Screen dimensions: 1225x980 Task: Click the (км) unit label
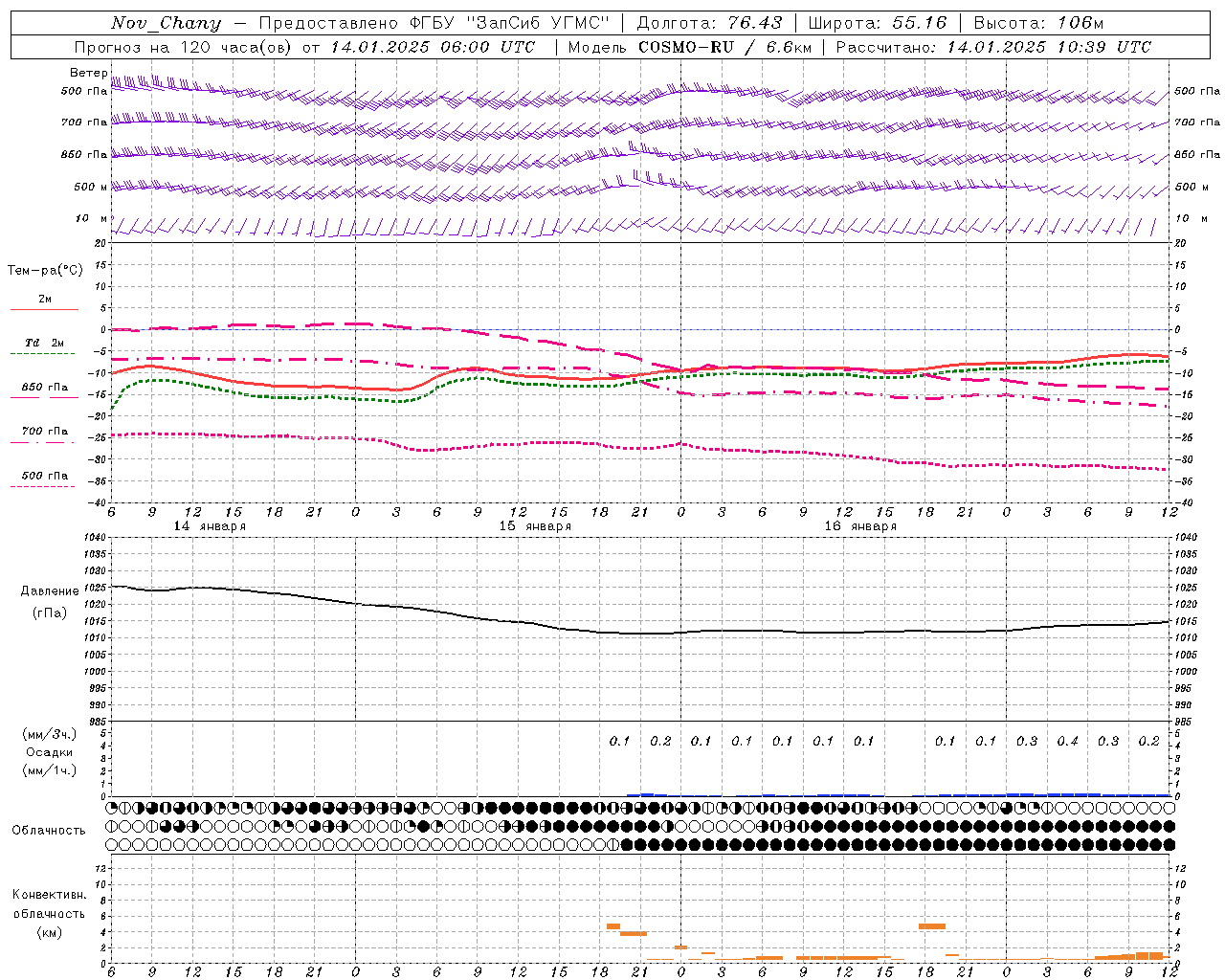point(49,932)
